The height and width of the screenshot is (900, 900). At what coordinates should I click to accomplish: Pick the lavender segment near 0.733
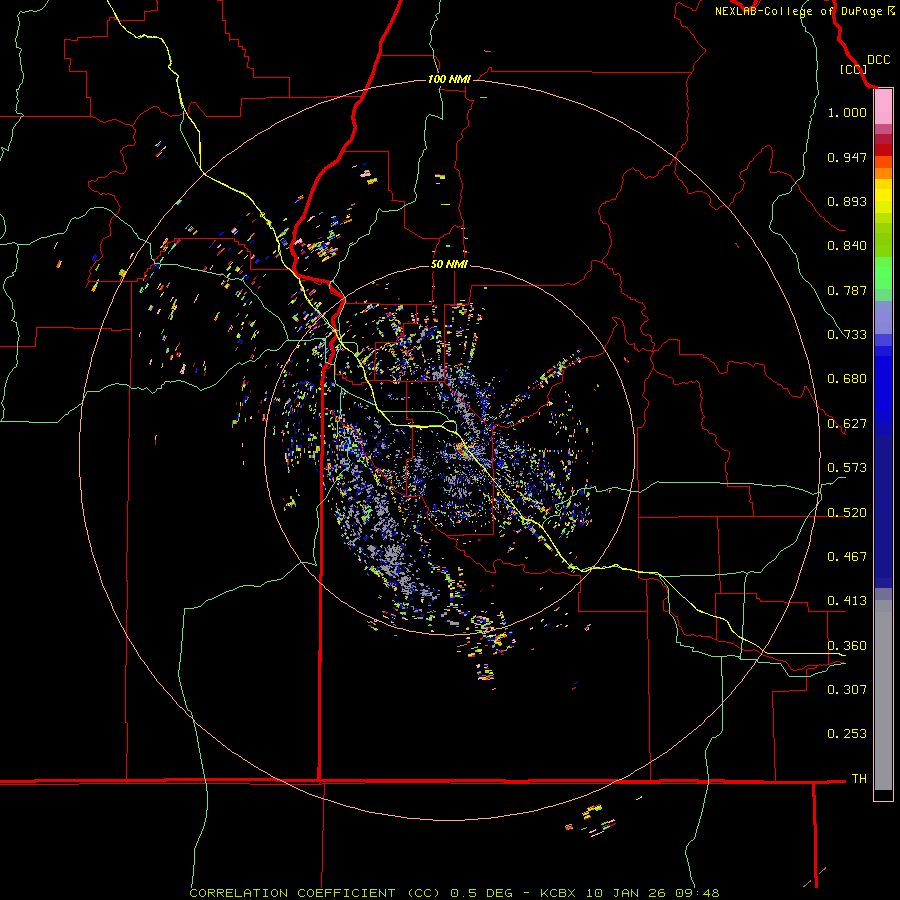pos(883,317)
